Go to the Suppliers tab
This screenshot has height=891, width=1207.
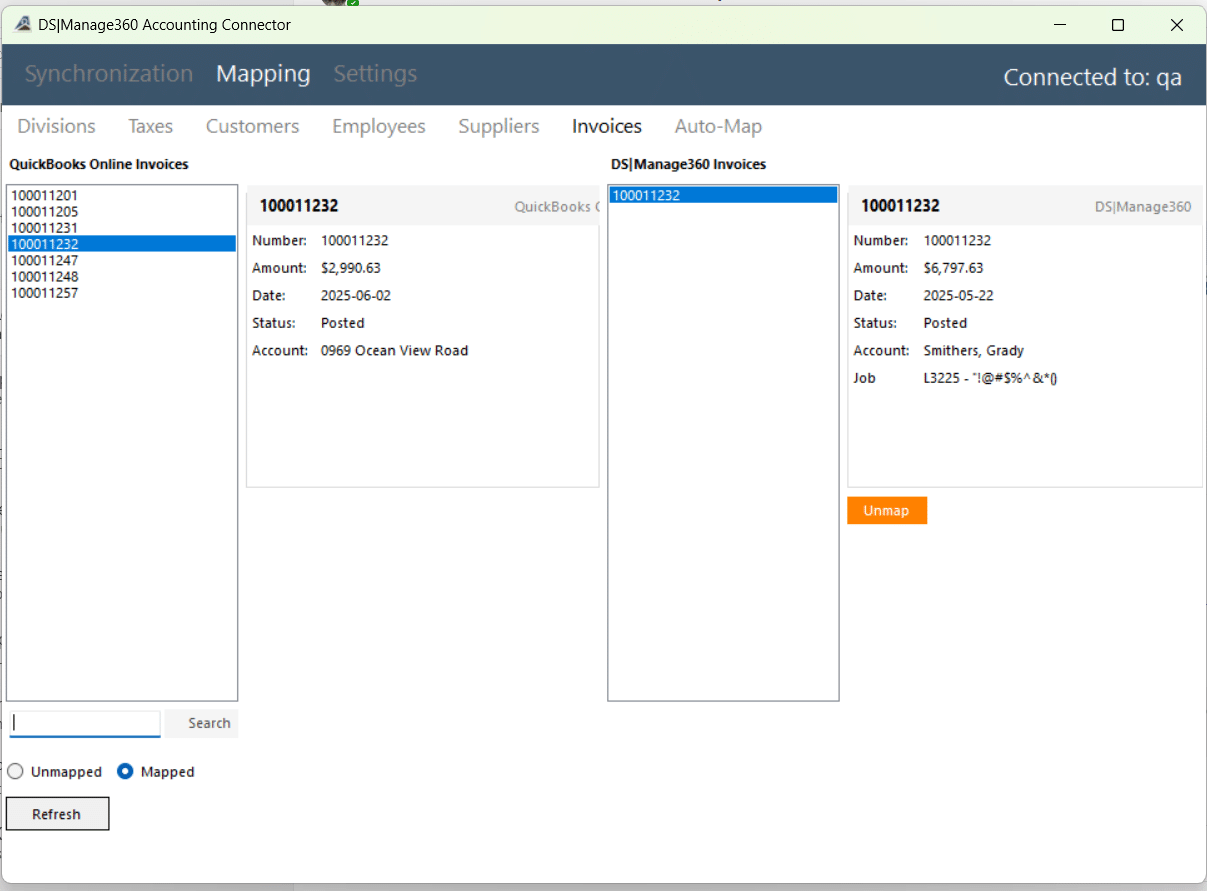tap(498, 126)
